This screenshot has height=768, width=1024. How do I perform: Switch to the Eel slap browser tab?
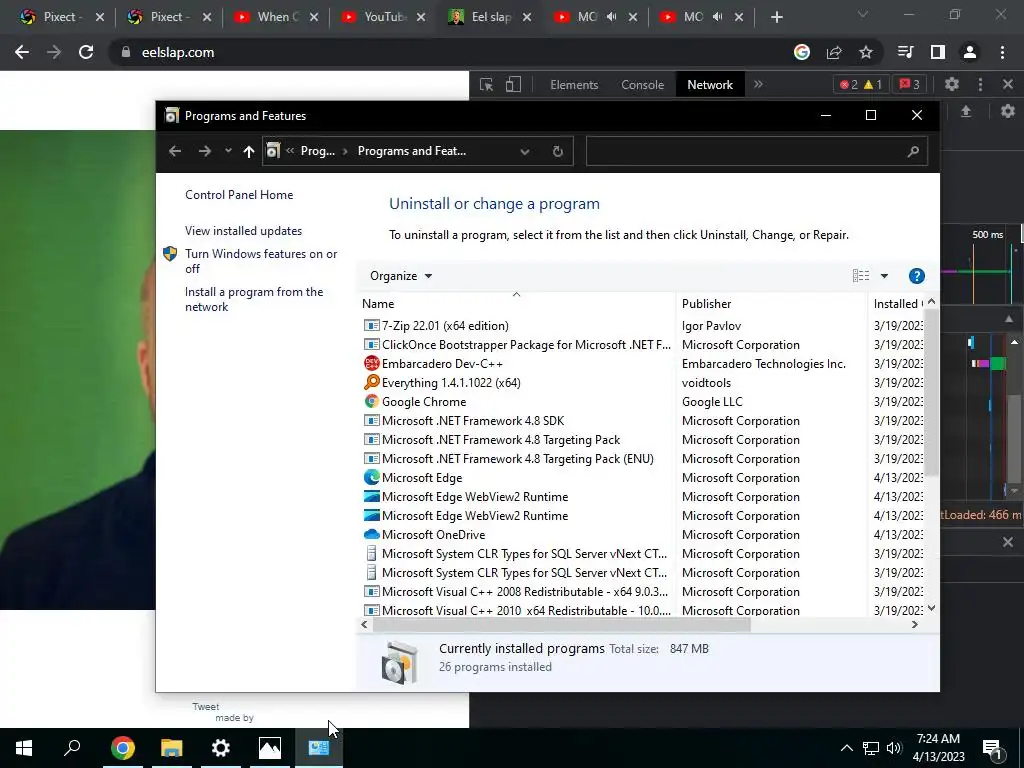coord(491,17)
